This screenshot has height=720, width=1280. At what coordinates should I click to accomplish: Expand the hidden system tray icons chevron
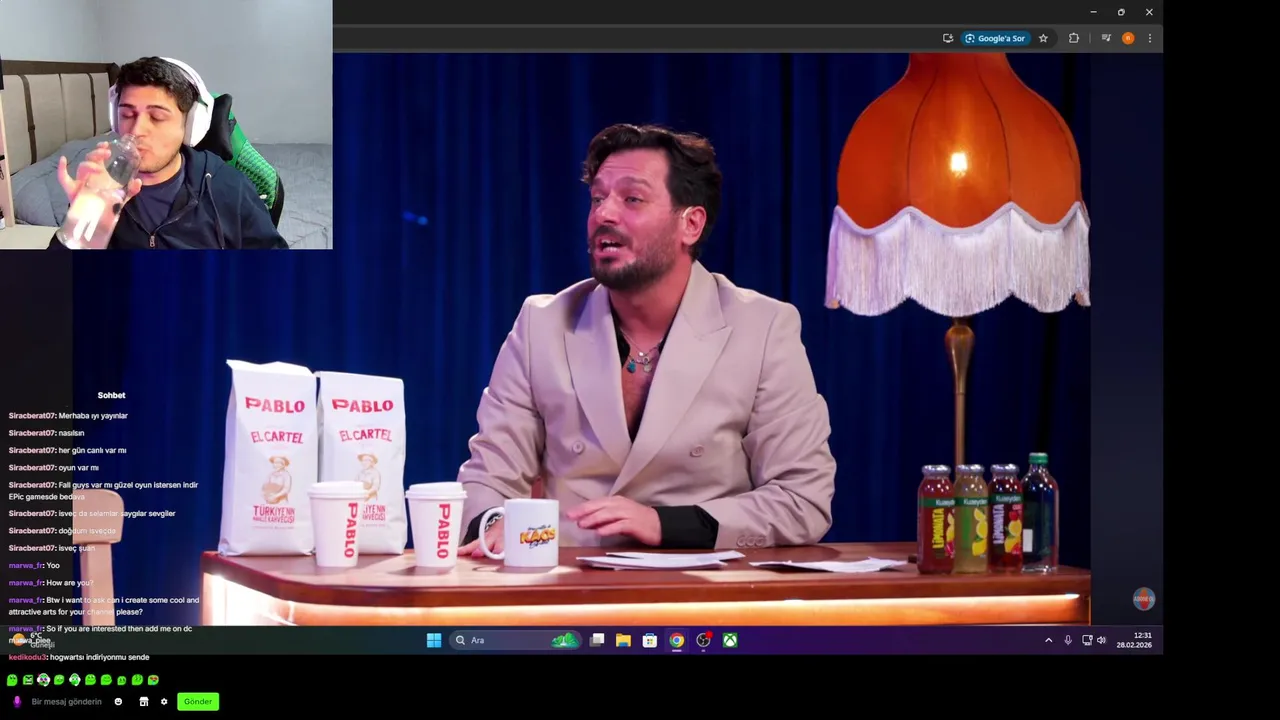[1048, 640]
